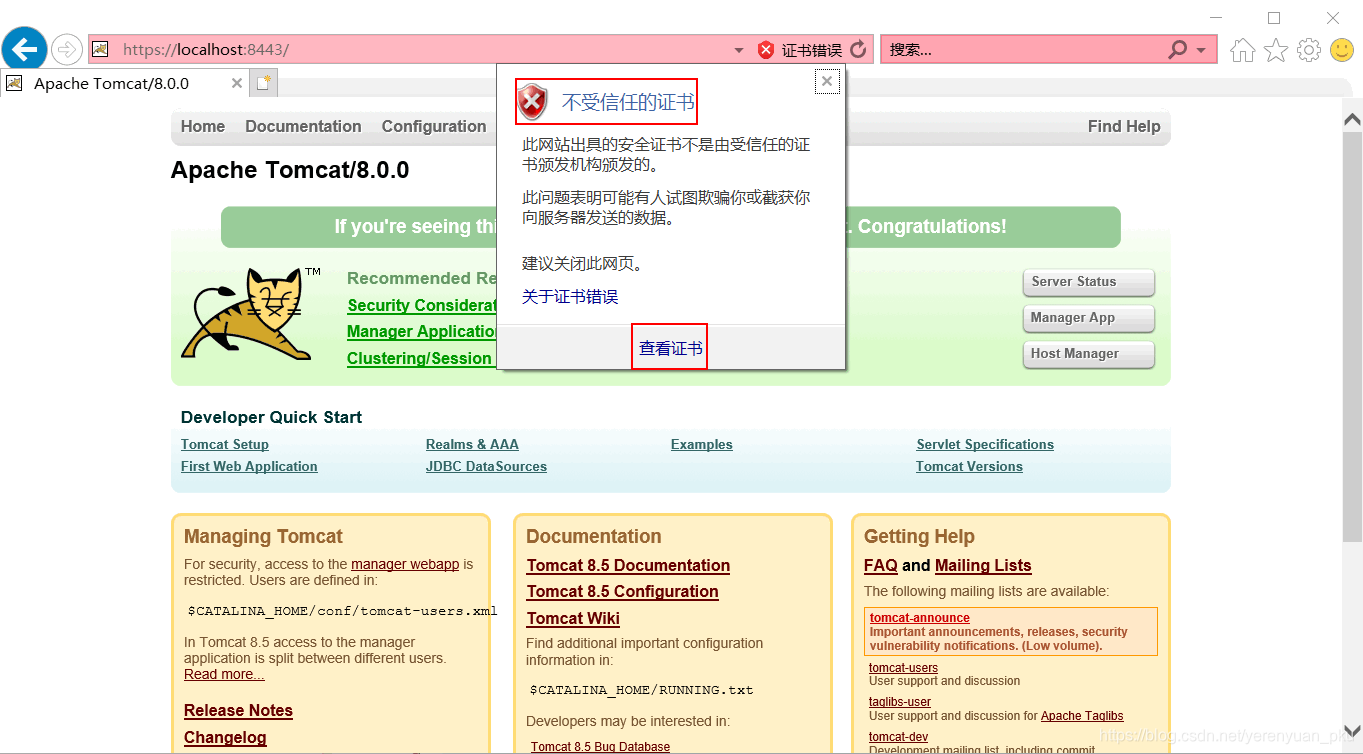Open the Realms & AAA link
The image size is (1363, 754).
[x=472, y=444]
